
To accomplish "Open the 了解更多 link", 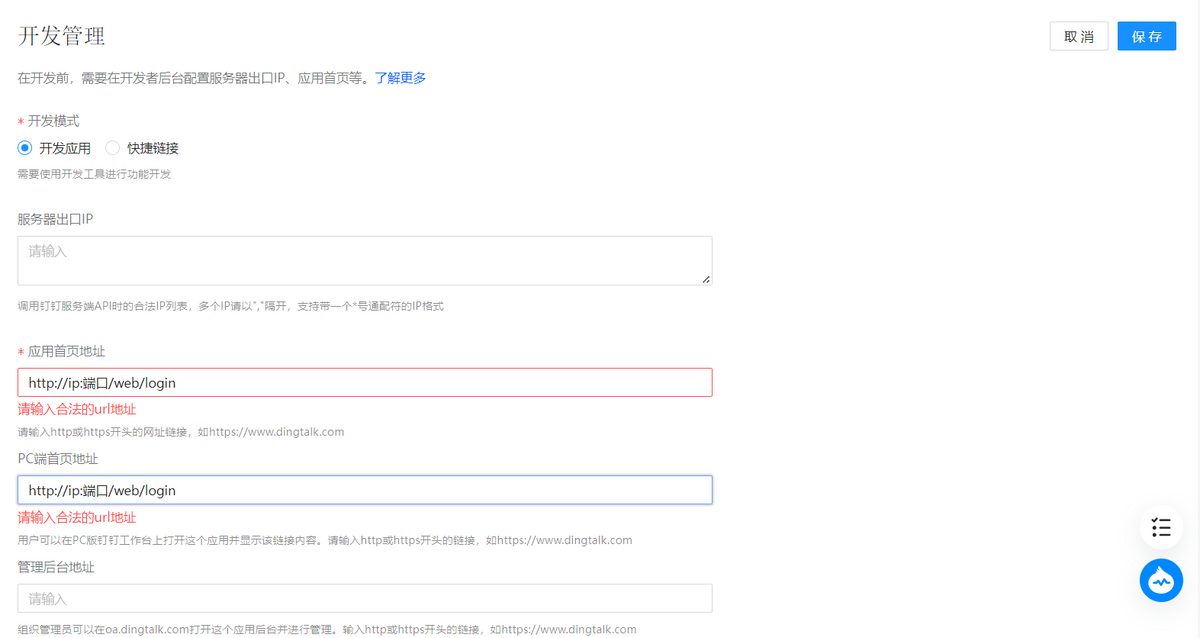I will [x=400, y=78].
